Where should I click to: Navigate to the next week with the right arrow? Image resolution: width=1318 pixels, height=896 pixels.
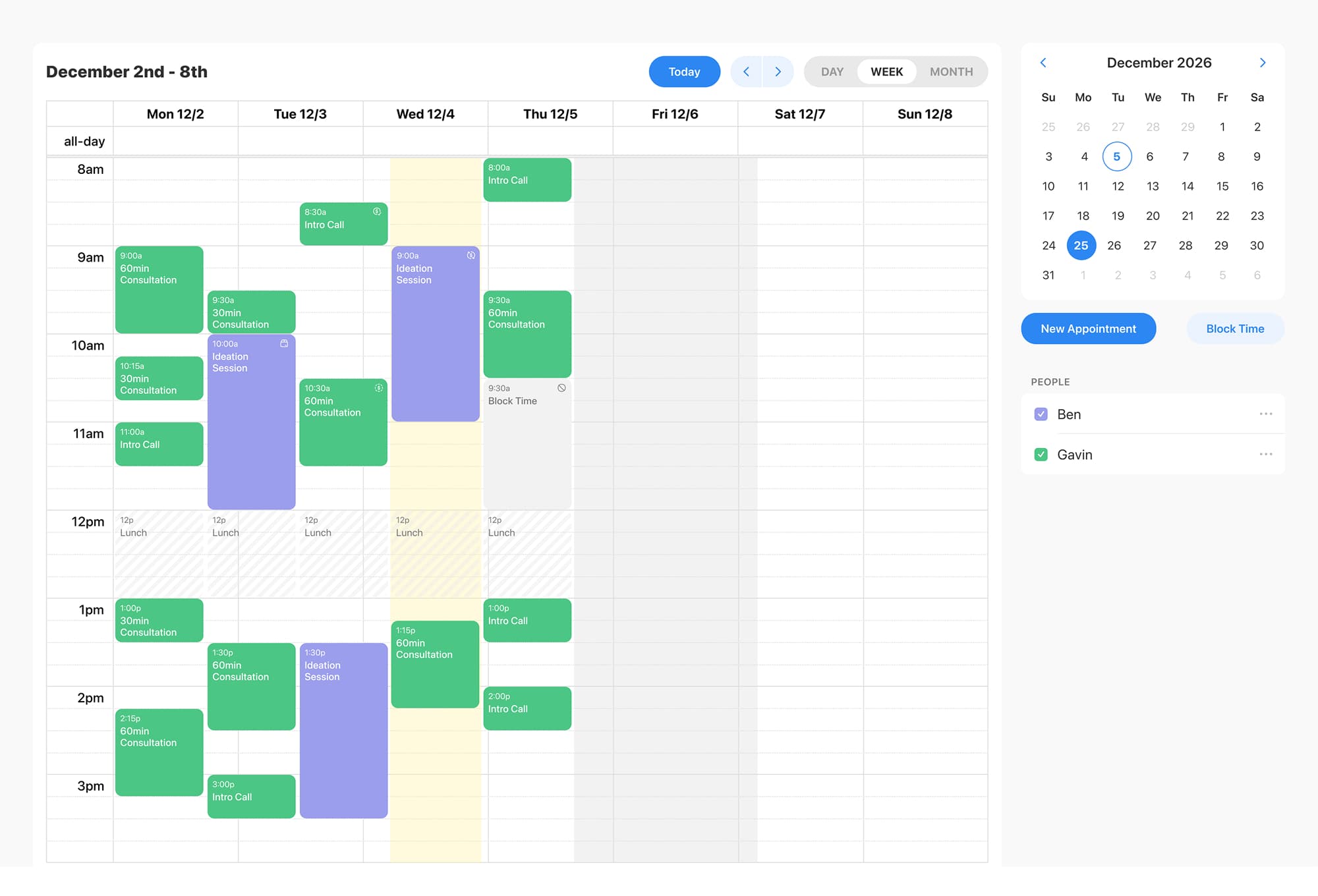click(x=778, y=71)
